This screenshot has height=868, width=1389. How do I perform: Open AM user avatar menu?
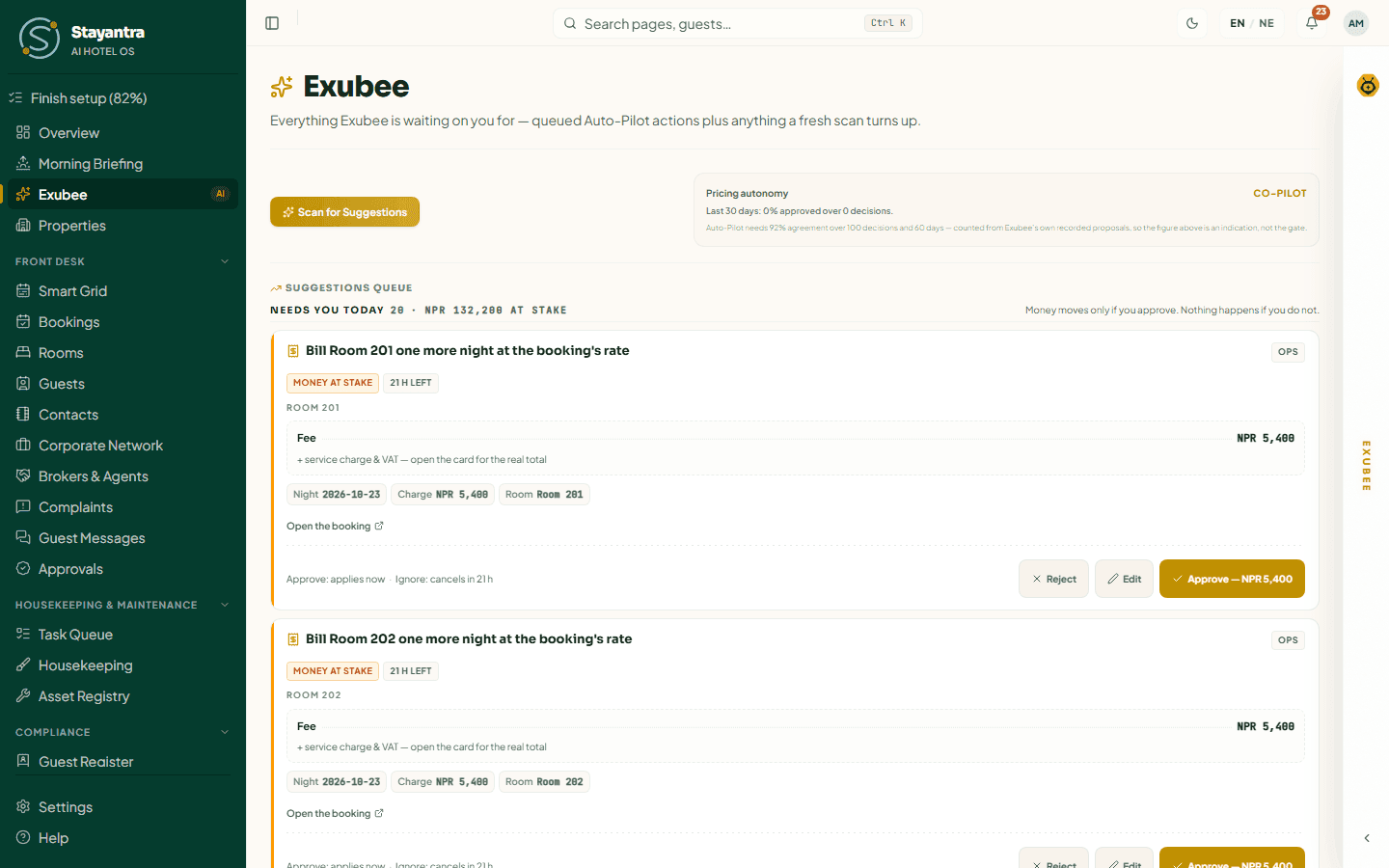(1356, 23)
